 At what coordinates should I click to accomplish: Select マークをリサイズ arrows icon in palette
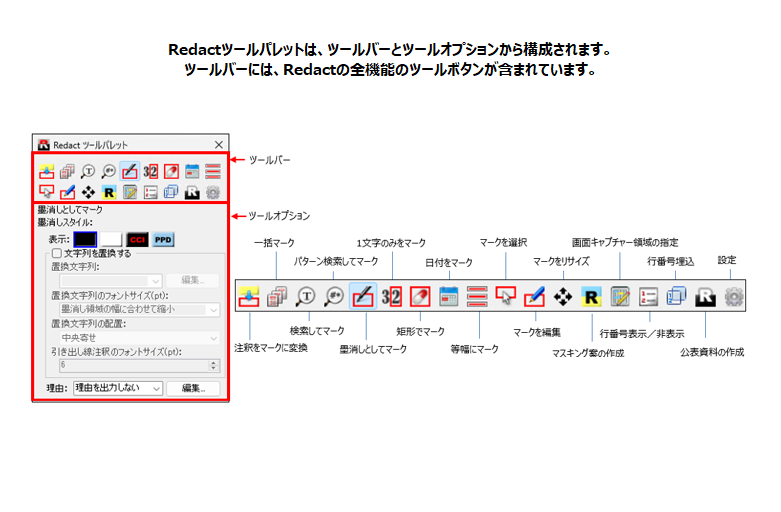(x=88, y=192)
